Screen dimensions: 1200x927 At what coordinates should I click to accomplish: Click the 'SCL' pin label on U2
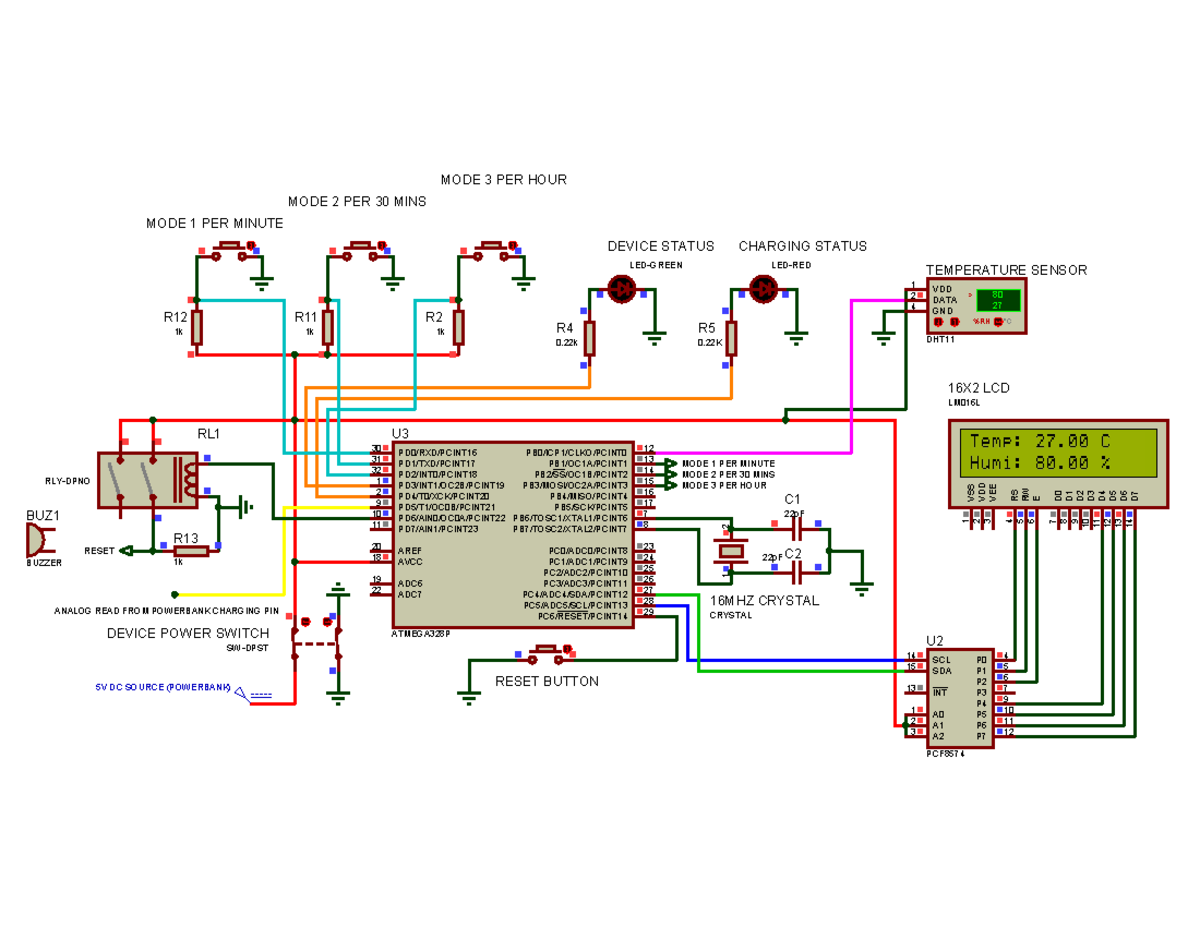[940, 660]
